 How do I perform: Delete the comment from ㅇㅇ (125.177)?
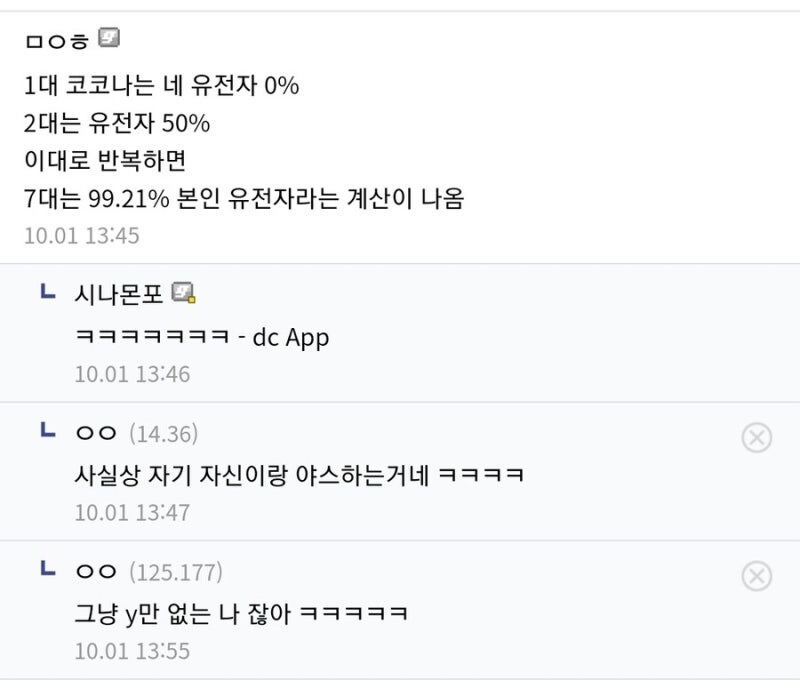pyautogui.click(x=757, y=577)
